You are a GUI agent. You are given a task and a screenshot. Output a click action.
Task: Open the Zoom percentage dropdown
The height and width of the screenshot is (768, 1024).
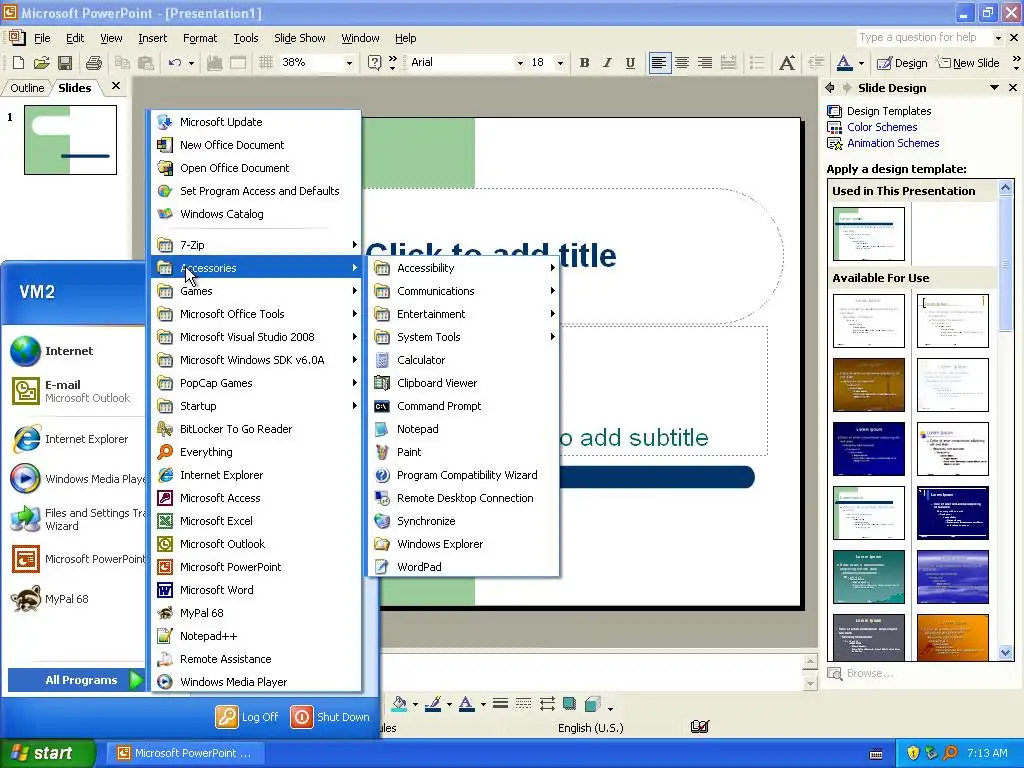(349, 63)
